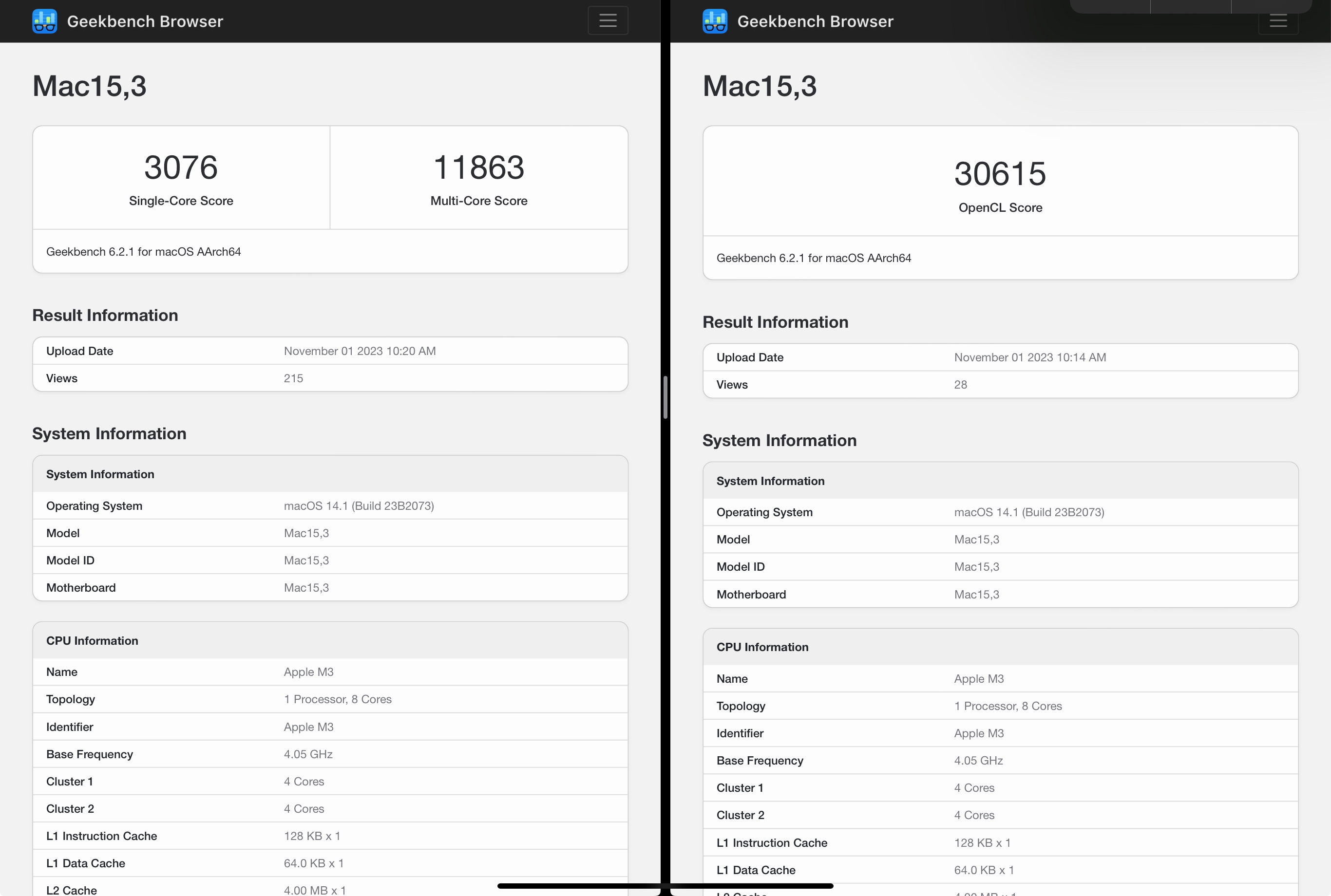Click upload date November 01 2023 10:20 AM
This screenshot has height=896, width=1331.
(360, 351)
